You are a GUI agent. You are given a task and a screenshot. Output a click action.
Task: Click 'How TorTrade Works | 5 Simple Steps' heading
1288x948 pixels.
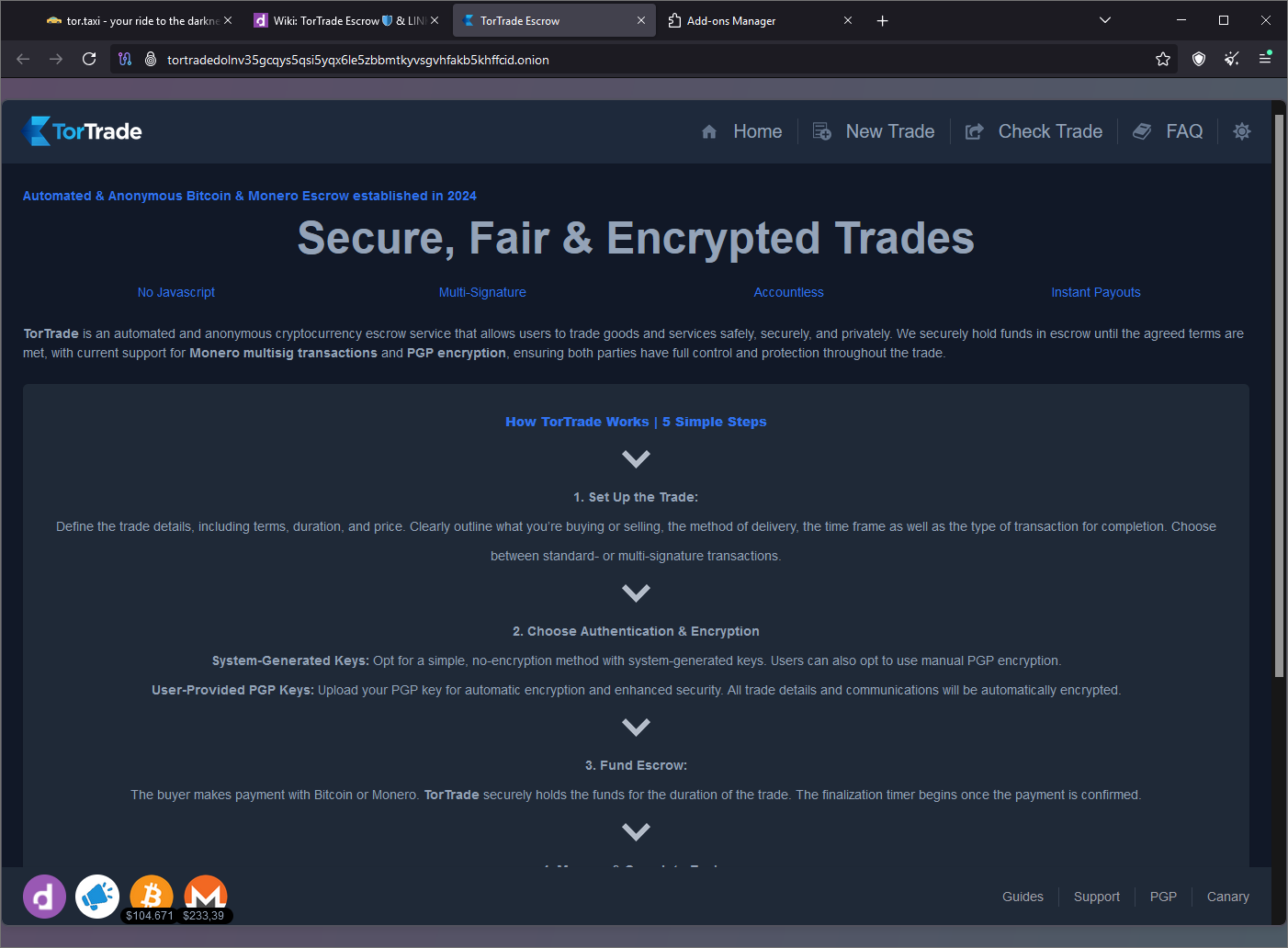(636, 422)
